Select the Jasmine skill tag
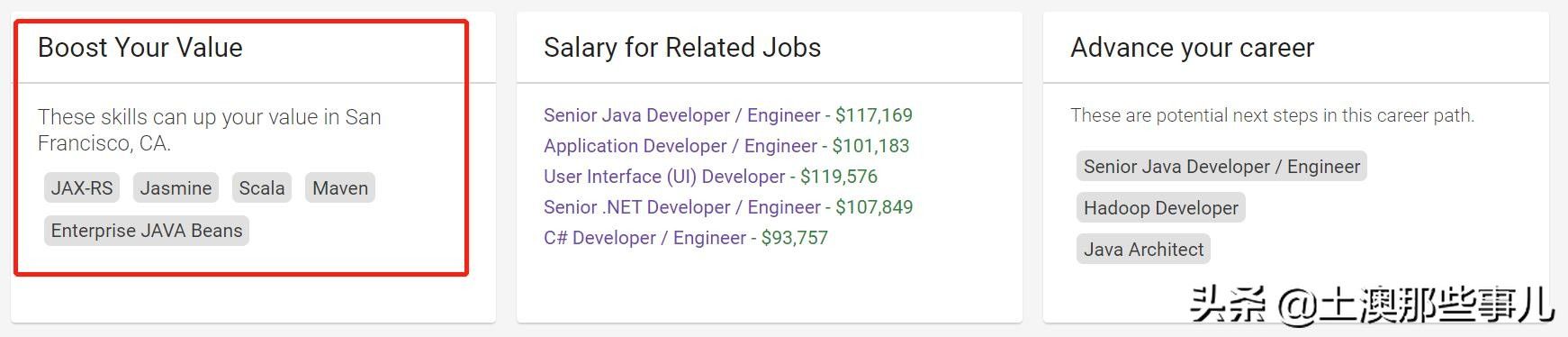Screen dimensions: 1568x337 [176, 188]
